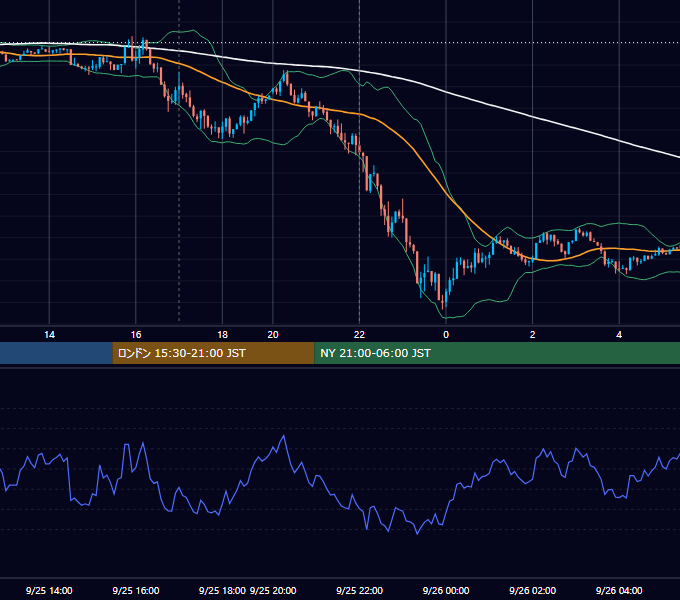Click the '2' hour axis label
The image size is (680, 600).
[x=533, y=335]
